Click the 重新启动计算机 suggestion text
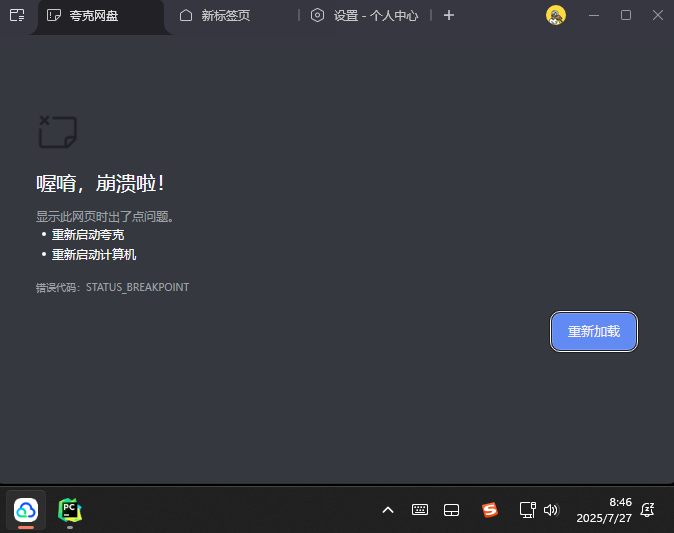674x533 pixels. pos(94,254)
